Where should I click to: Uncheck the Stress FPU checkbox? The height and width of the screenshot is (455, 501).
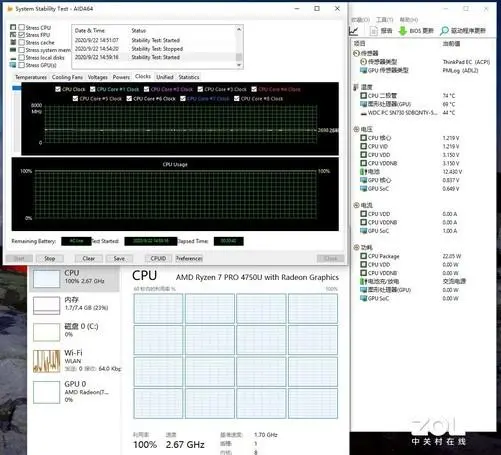tap(22, 35)
